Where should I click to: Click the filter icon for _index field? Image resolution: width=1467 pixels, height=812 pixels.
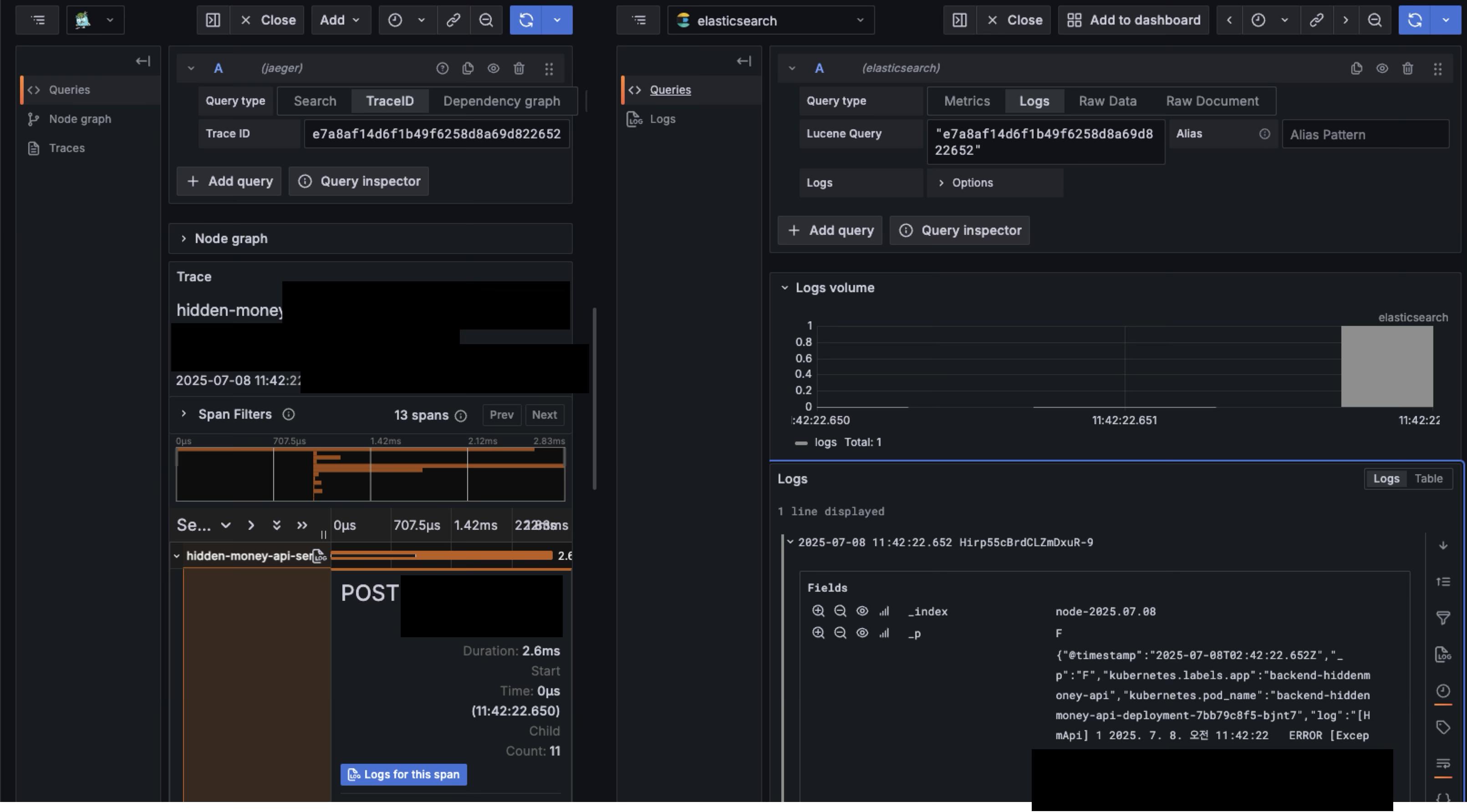coord(818,611)
